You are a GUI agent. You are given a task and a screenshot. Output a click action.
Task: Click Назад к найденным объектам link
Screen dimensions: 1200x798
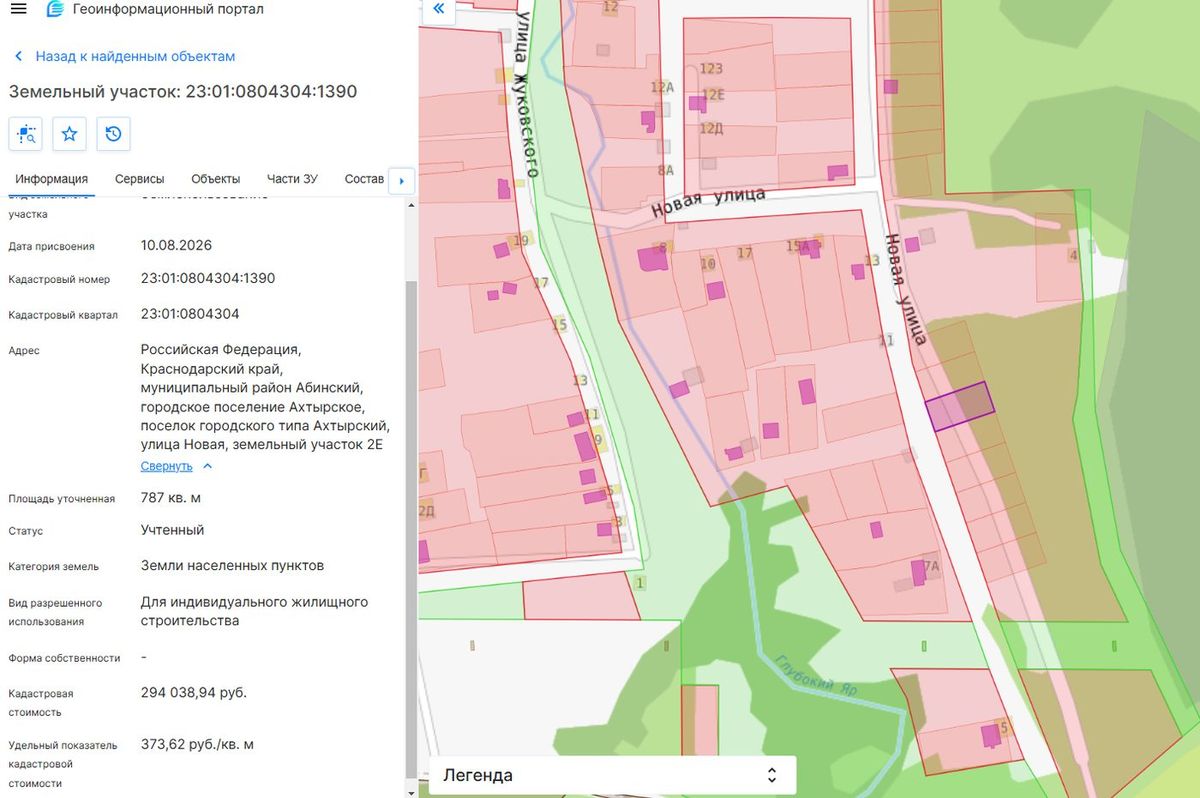[x=136, y=57]
